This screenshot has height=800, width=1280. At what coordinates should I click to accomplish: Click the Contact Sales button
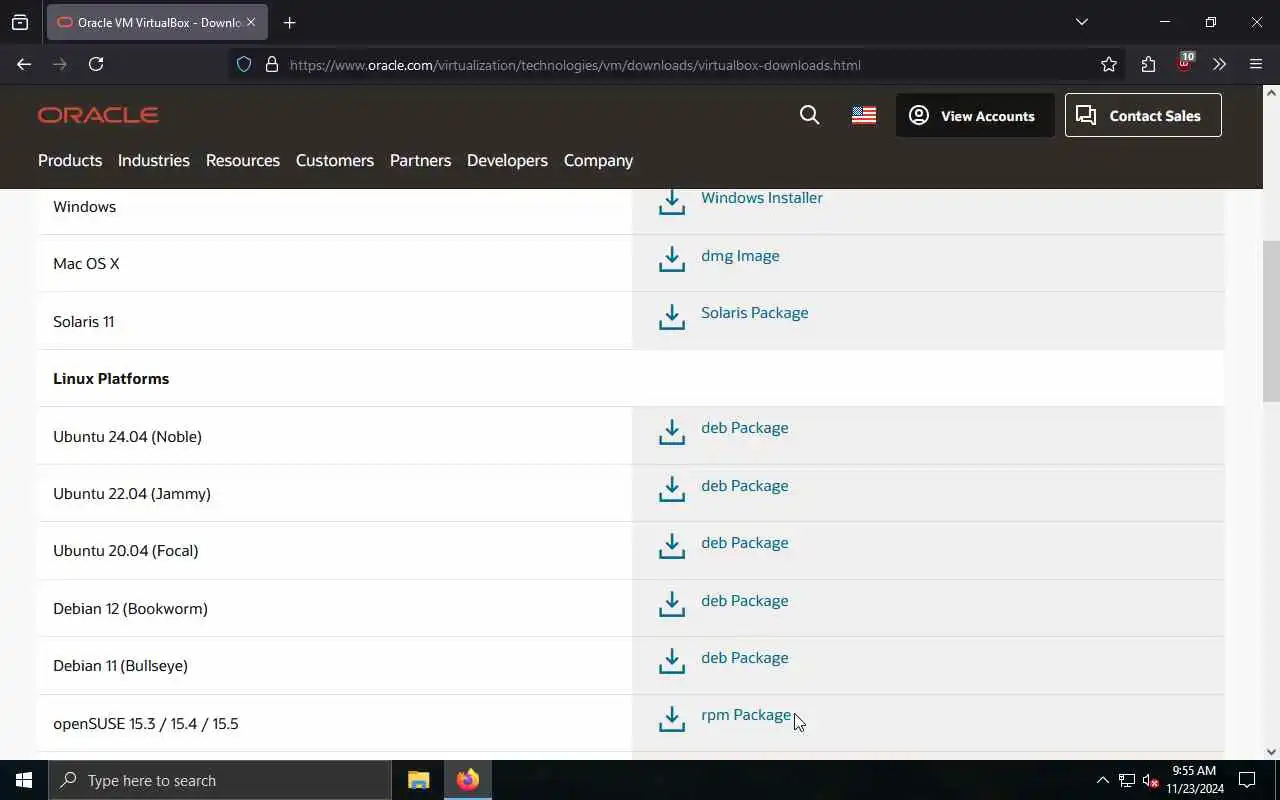(x=1143, y=115)
